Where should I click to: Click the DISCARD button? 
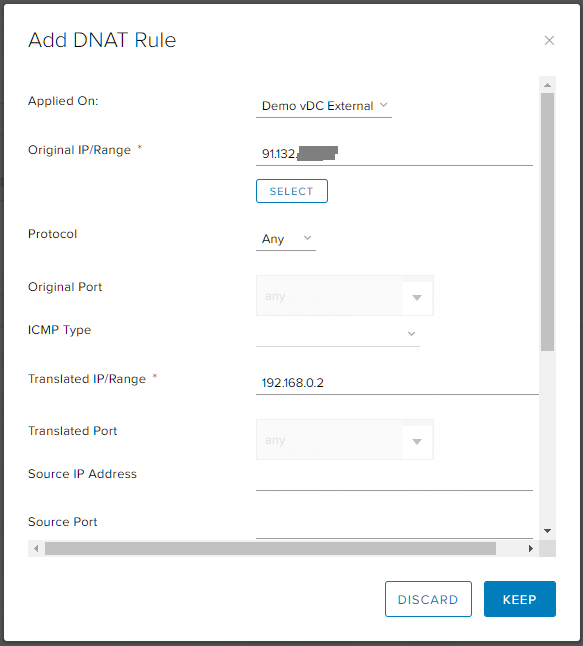tap(428, 599)
